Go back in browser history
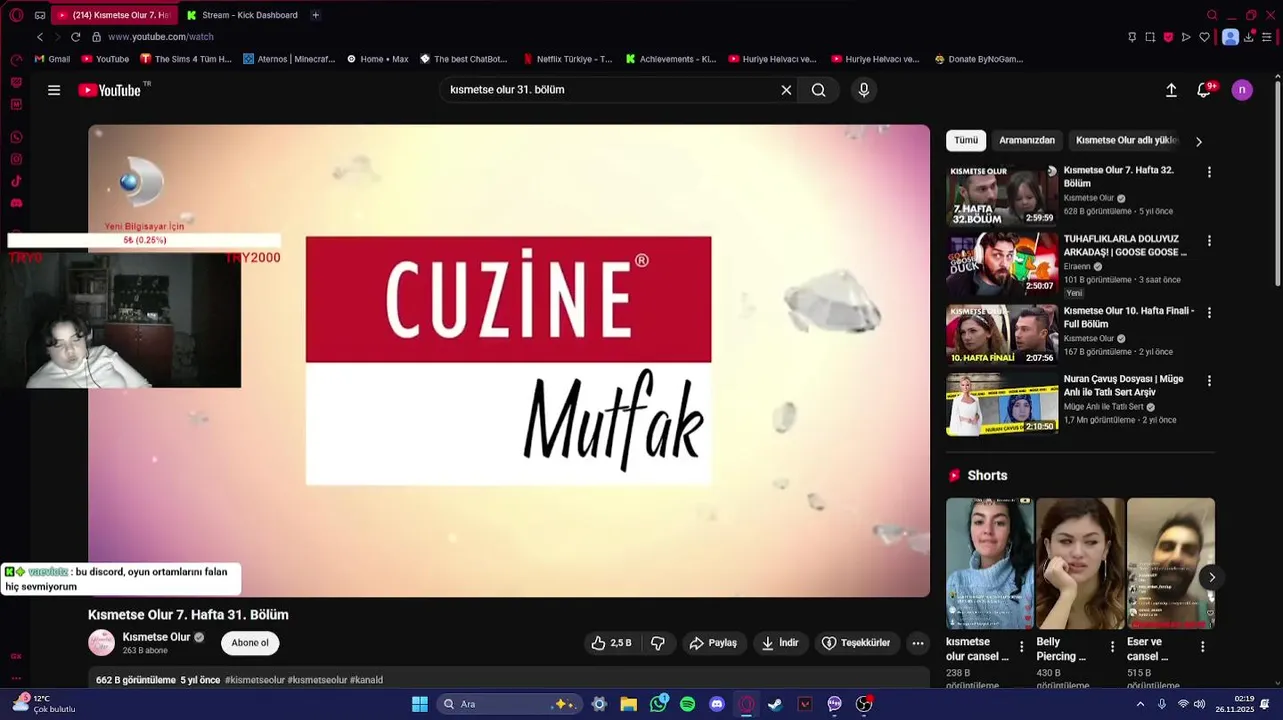This screenshot has height=720, width=1283. click(40, 37)
